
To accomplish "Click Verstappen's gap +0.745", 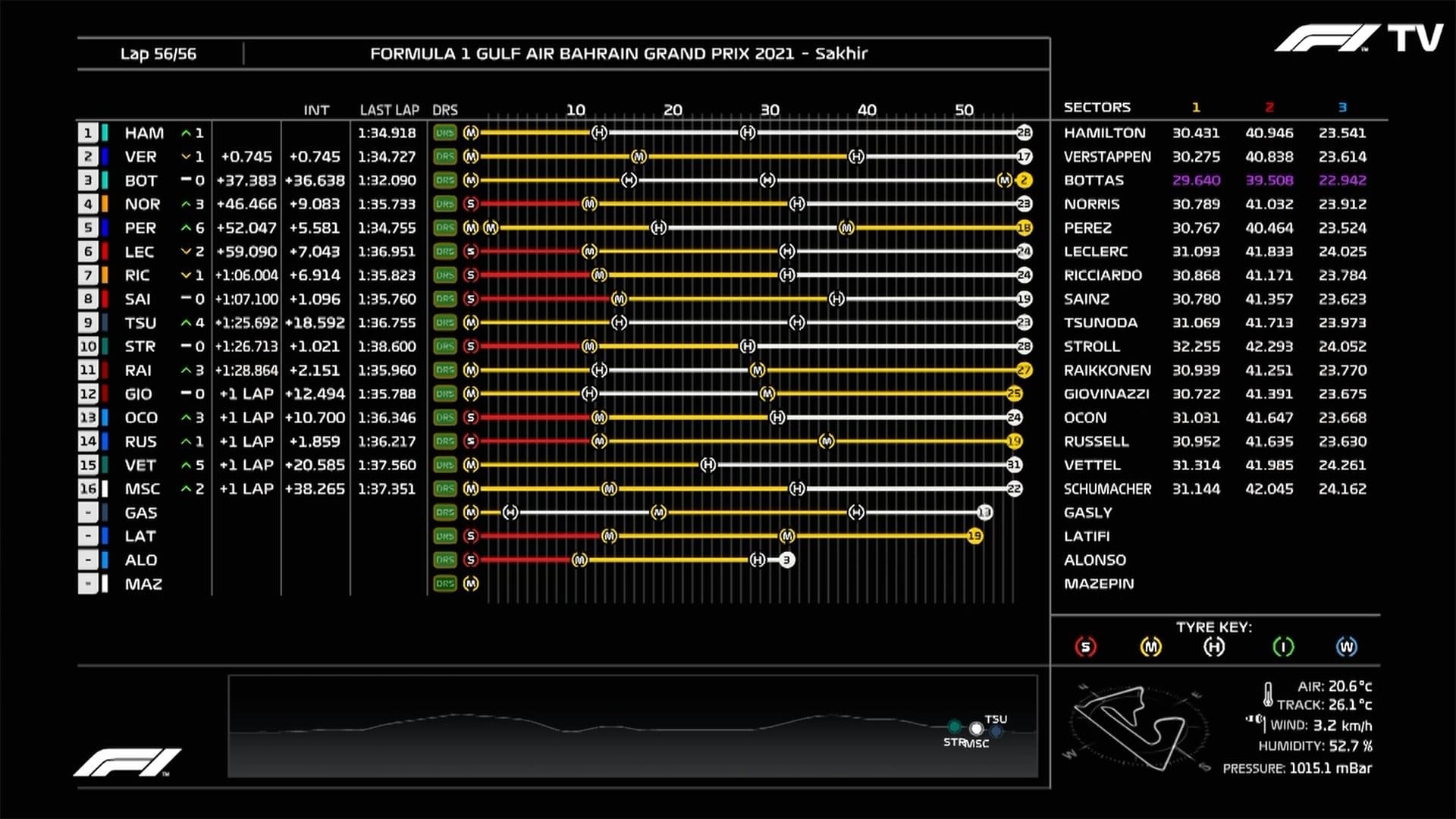I will [x=246, y=156].
